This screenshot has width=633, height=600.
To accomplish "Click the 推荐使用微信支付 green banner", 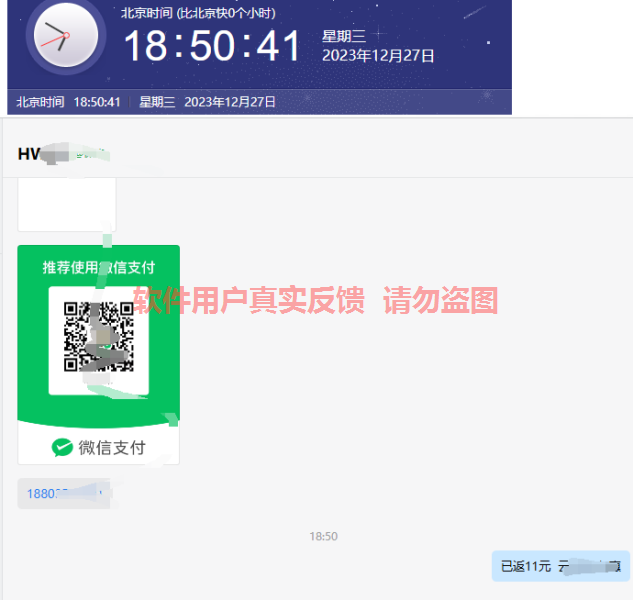I will pos(98,268).
